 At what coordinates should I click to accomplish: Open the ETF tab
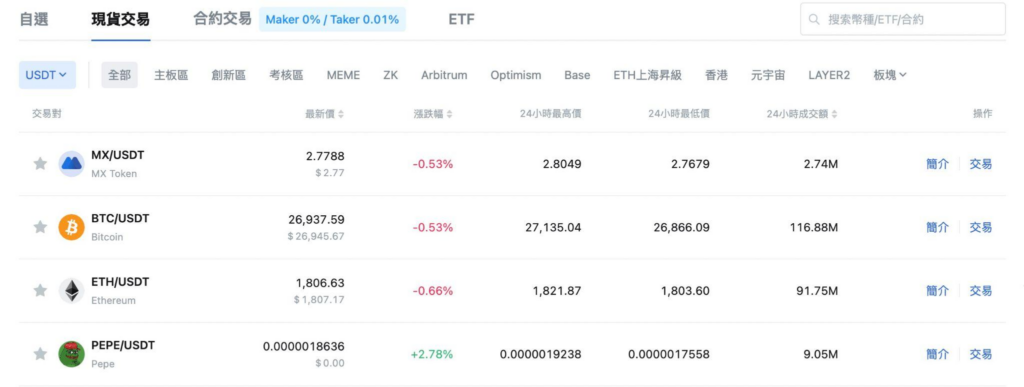point(461,20)
